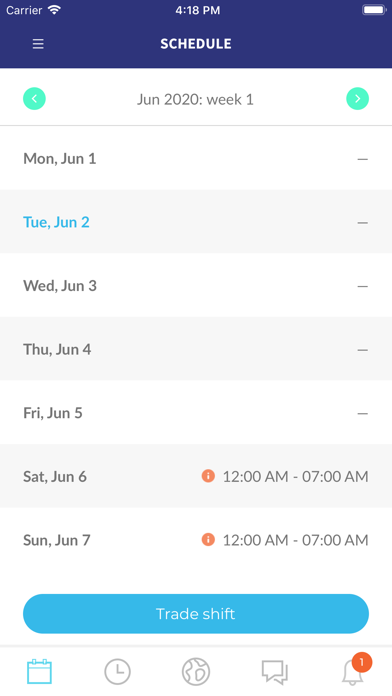
Task: Tap the battery indicator in status bar
Action: click(374, 10)
